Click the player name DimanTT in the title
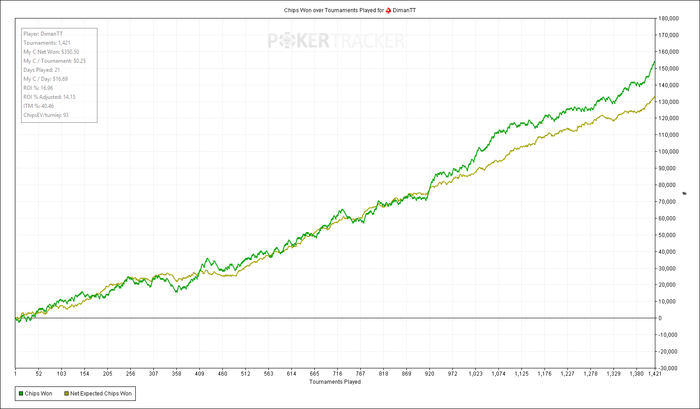700x409 pixels. point(404,10)
